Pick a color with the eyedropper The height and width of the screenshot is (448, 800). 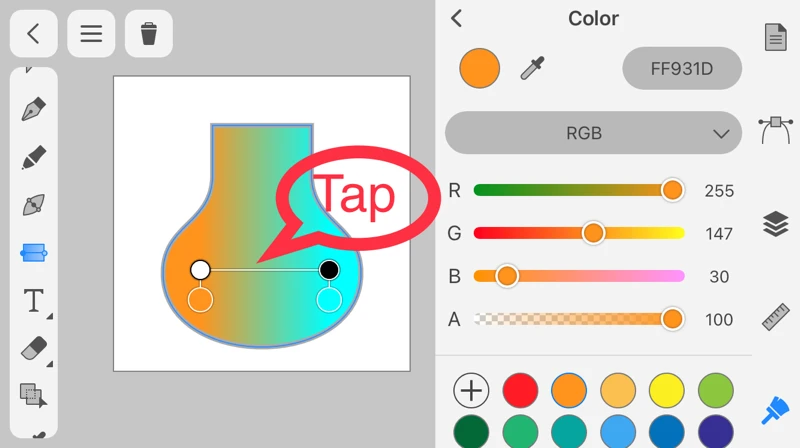(x=532, y=69)
